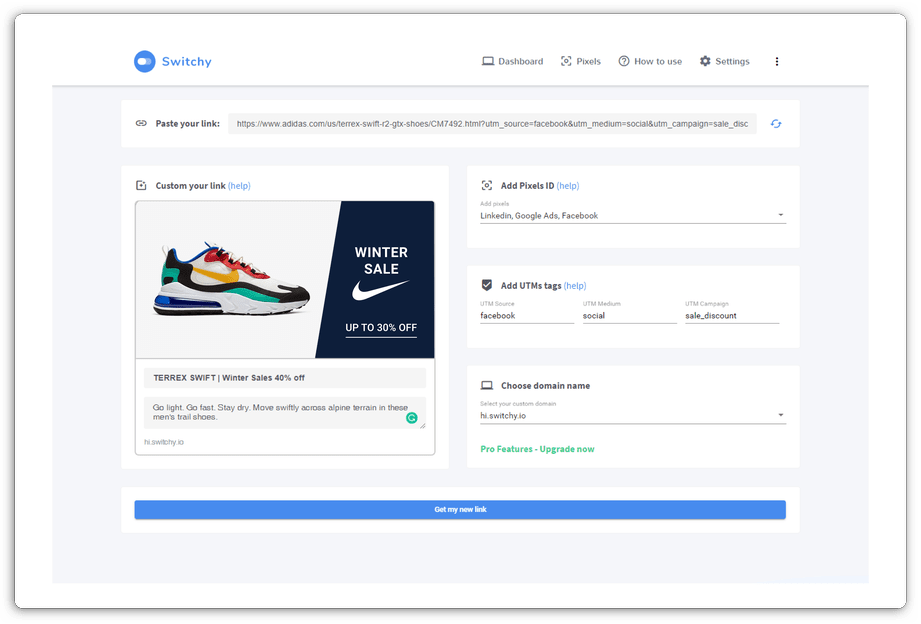Click the Custom your link heading text
This screenshot has height=624, width=921.
coord(190,186)
